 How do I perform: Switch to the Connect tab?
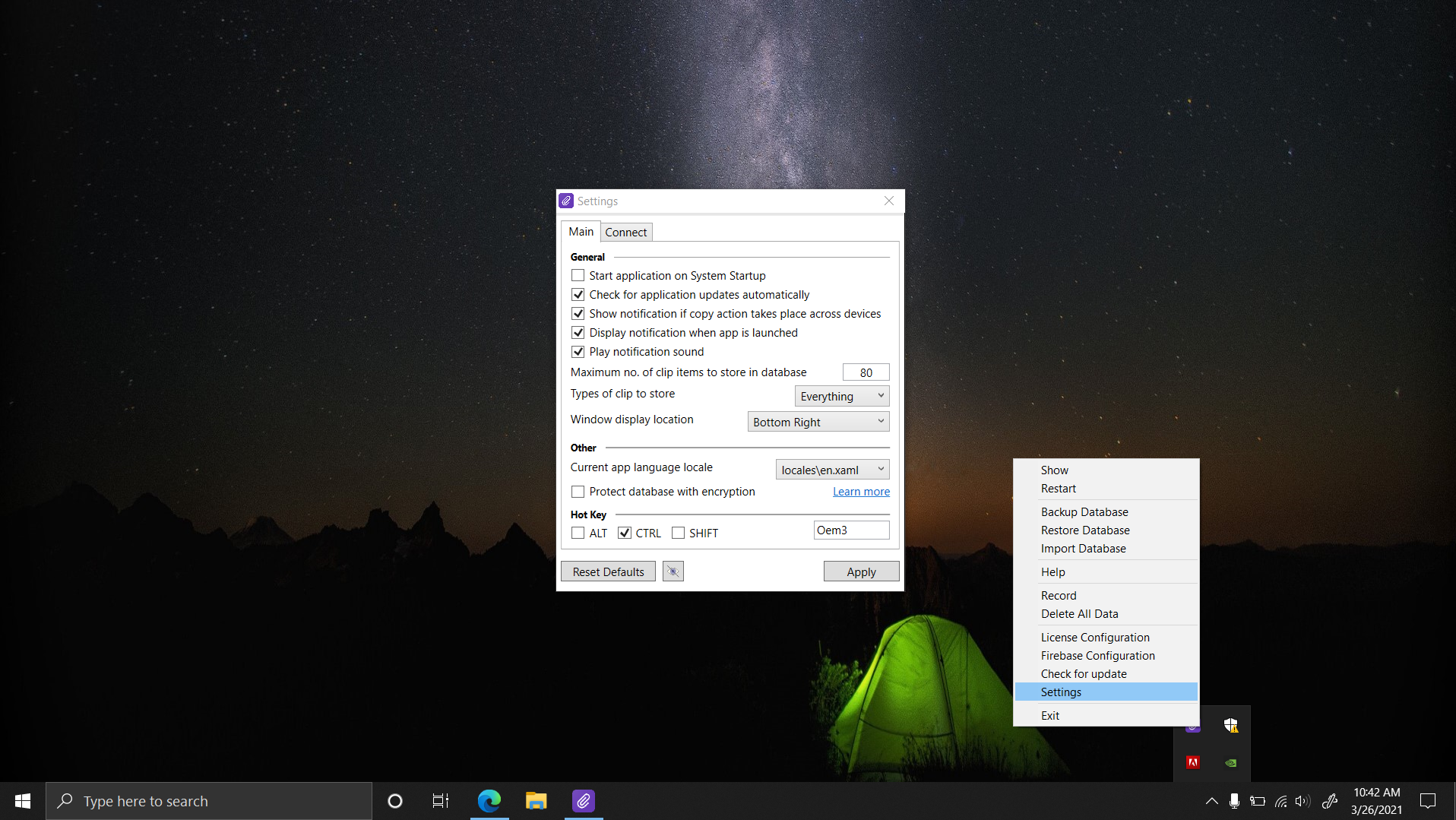625,233
